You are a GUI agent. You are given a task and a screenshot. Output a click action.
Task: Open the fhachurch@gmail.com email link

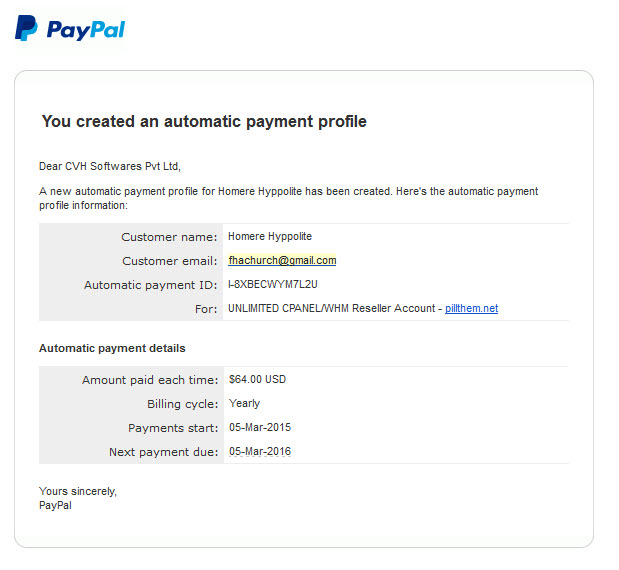click(282, 261)
